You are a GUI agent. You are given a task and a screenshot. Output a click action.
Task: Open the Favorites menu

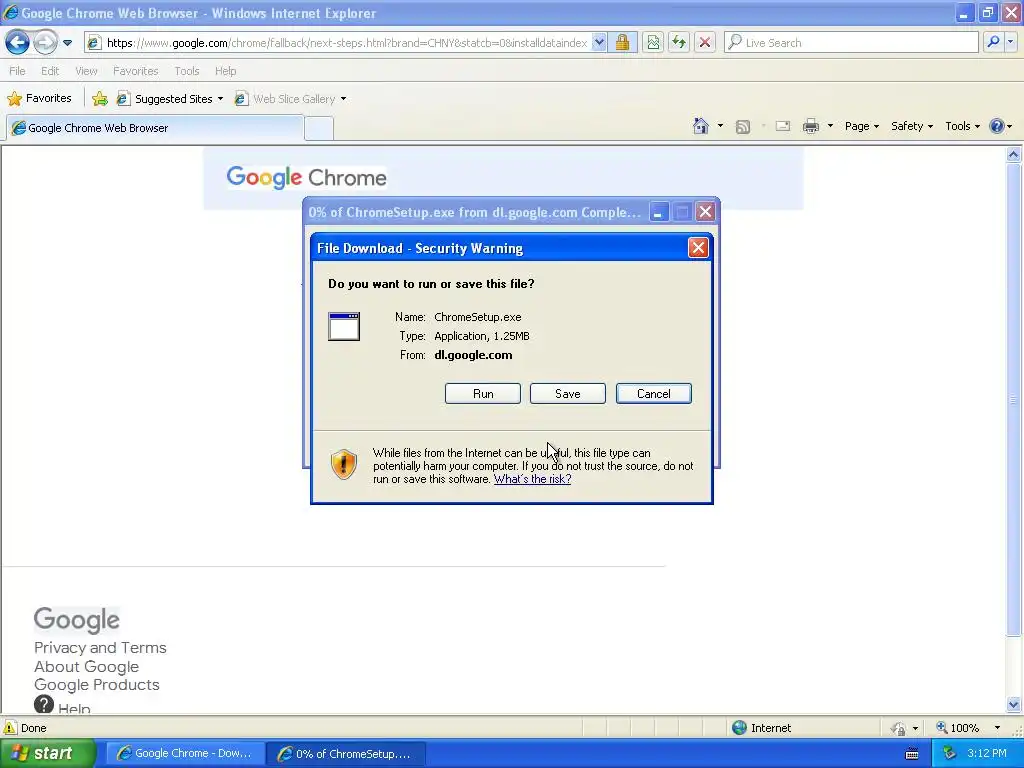tap(135, 71)
